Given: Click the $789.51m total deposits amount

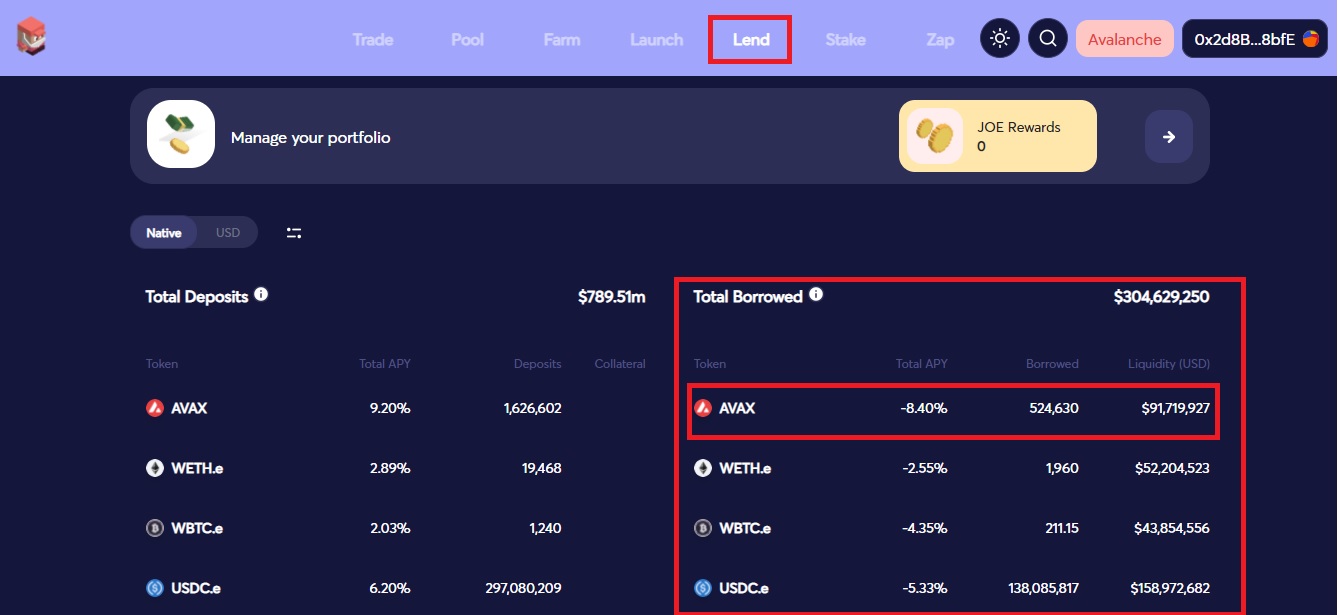Looking at the screenshot, I should pos(612,297).
